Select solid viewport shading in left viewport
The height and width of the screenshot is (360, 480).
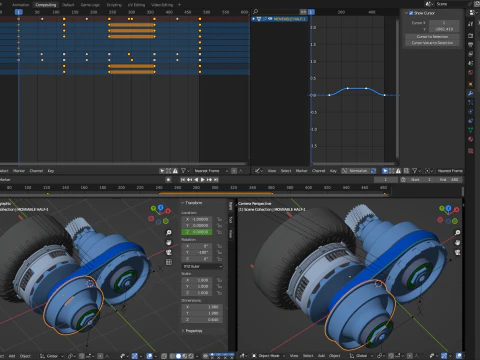pyautogui.click(x=178, y=356)
